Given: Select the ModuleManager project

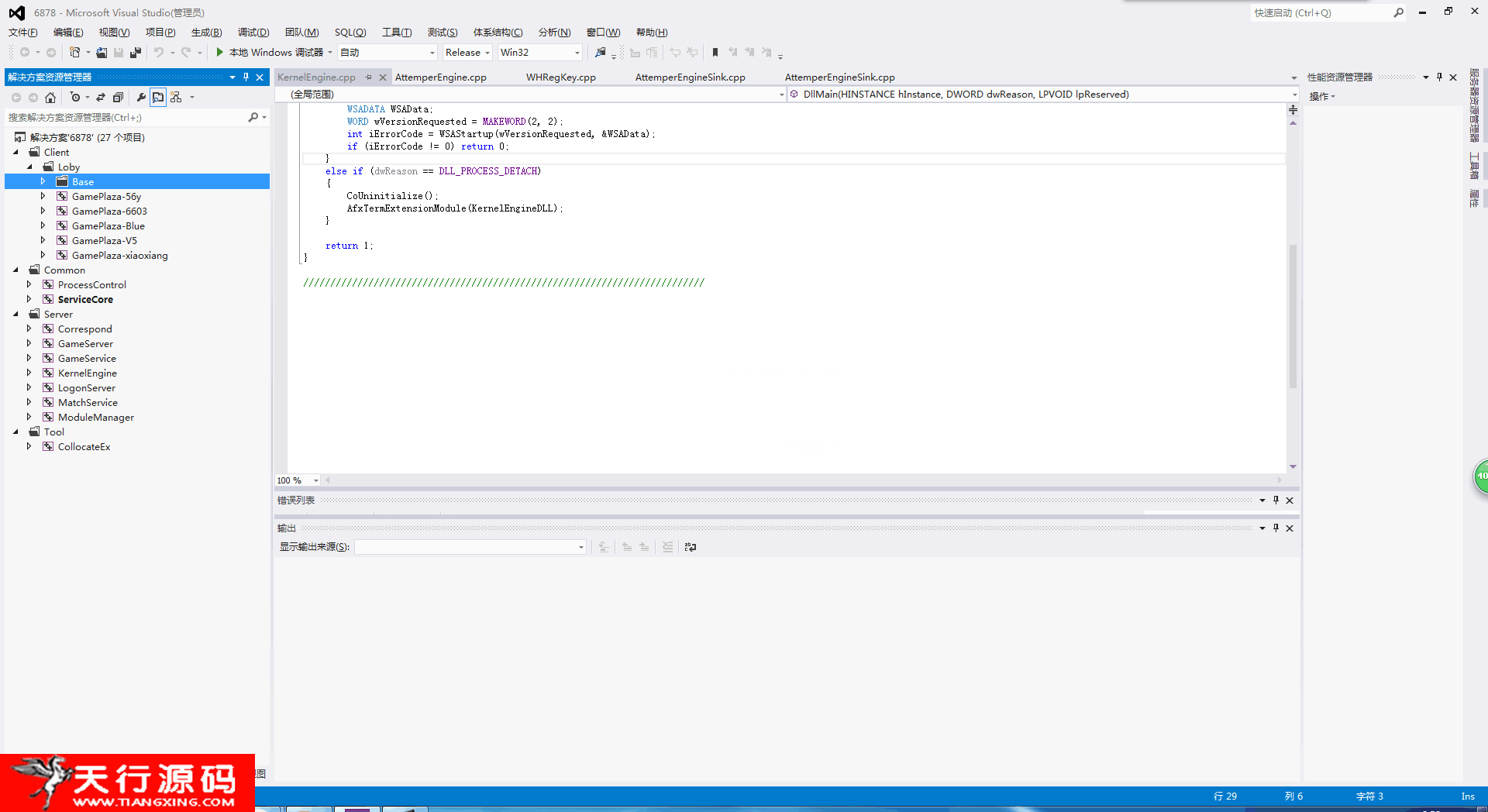Looking at the screenshot, I should 96,417.
